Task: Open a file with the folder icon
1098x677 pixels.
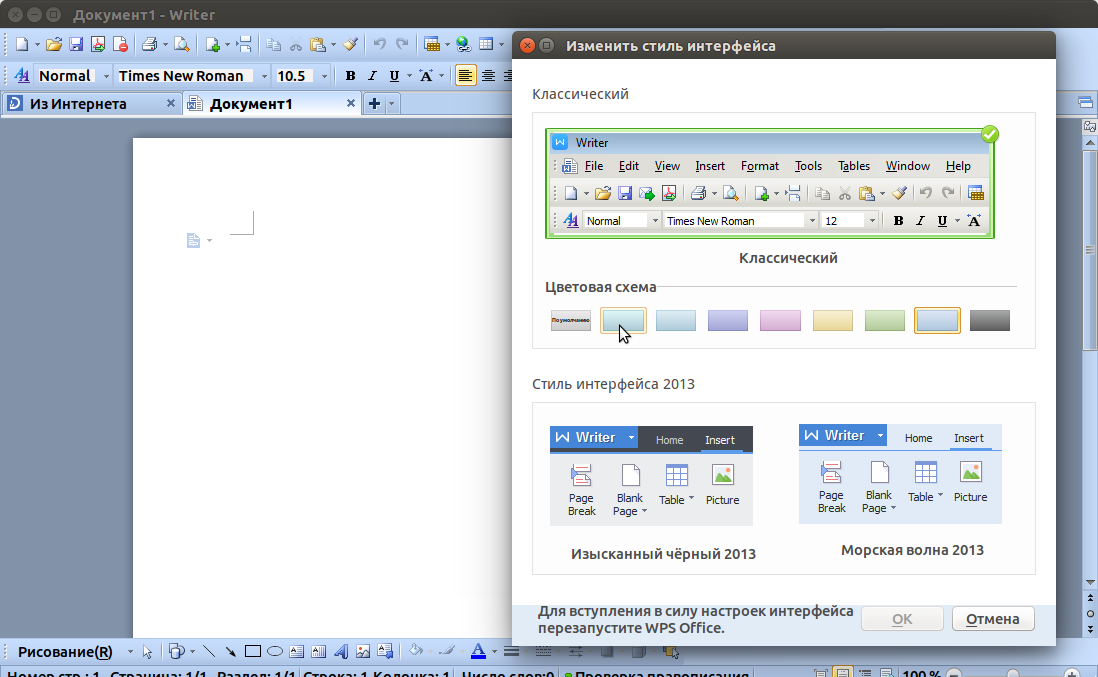Action: tap(54, 45)
